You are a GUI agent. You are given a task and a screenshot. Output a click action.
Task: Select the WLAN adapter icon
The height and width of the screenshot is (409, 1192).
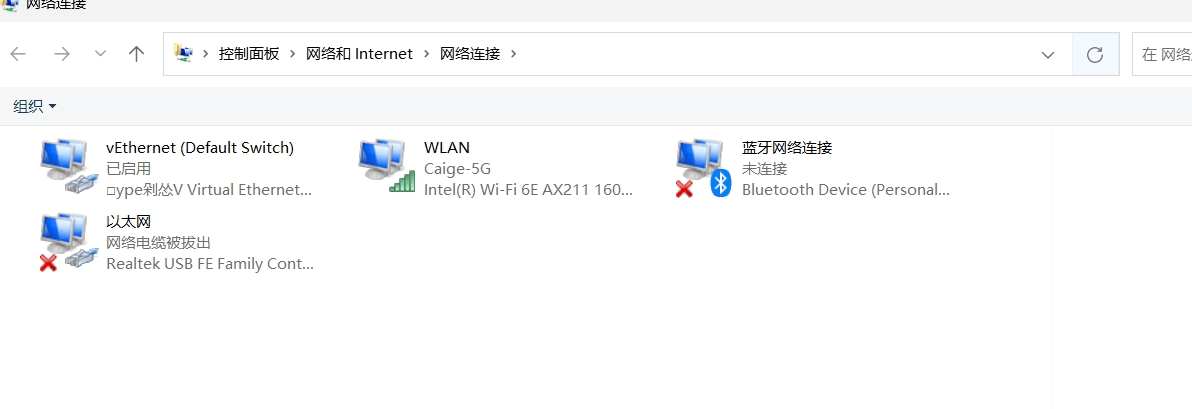(x=387, y=166)
